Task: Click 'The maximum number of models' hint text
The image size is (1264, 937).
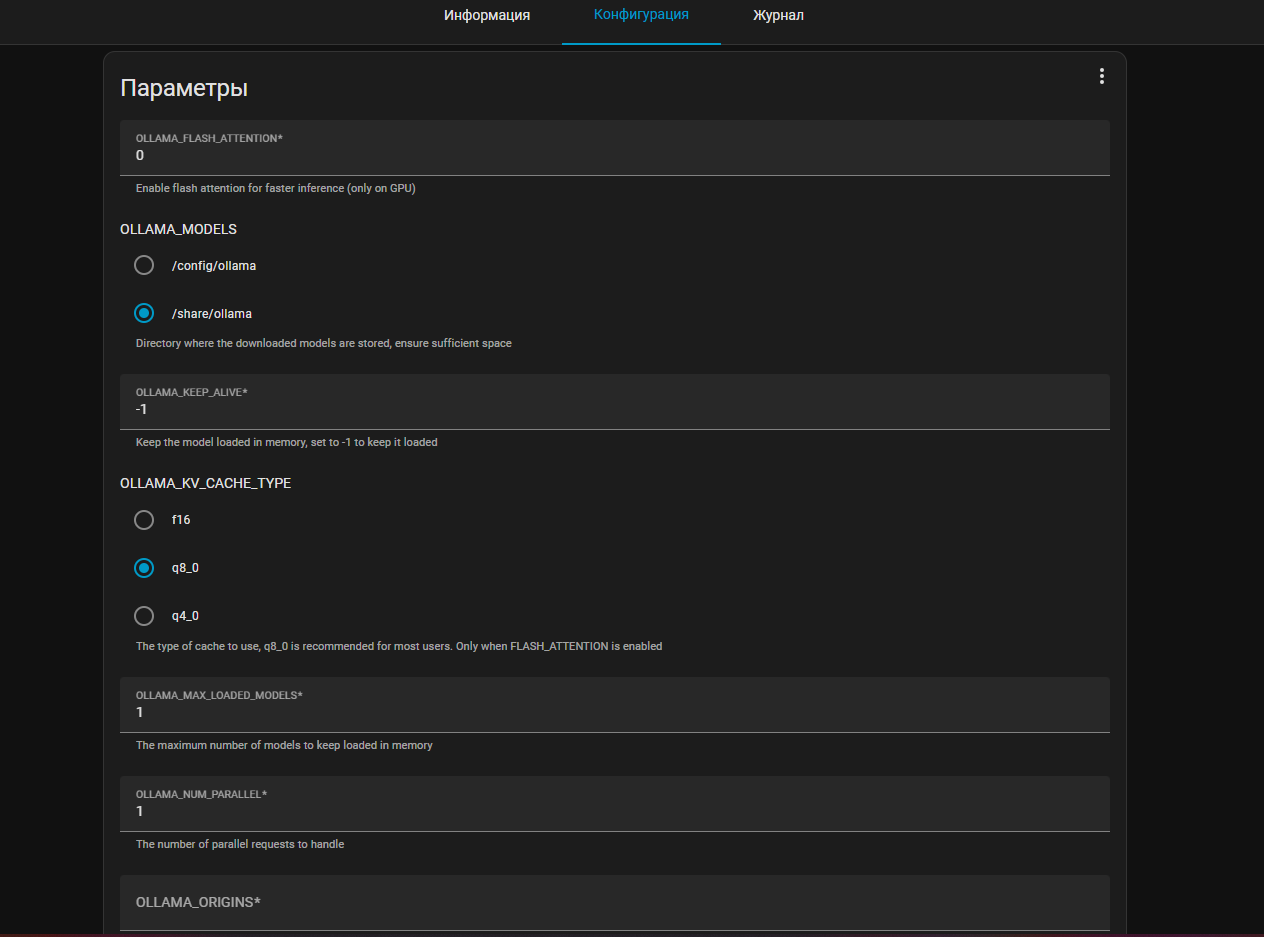Action: click(284, 745)
